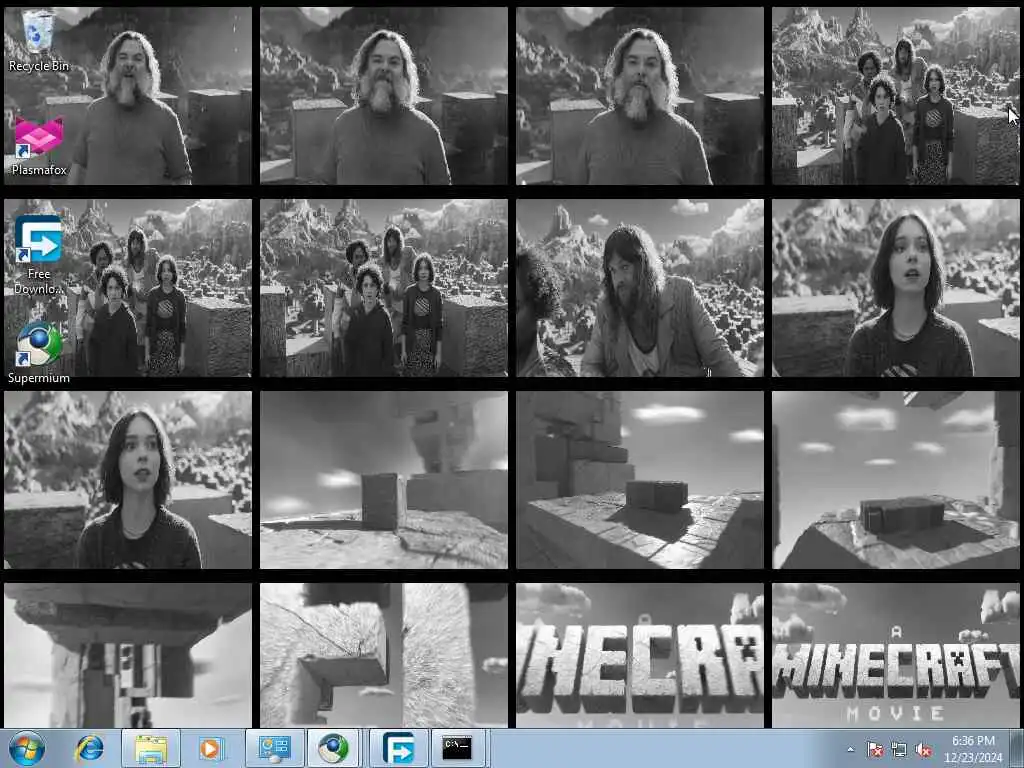Switch to the Control Panel taskbar window
The height and width of the screenshot is (768, 1024).
click(274, 748)
